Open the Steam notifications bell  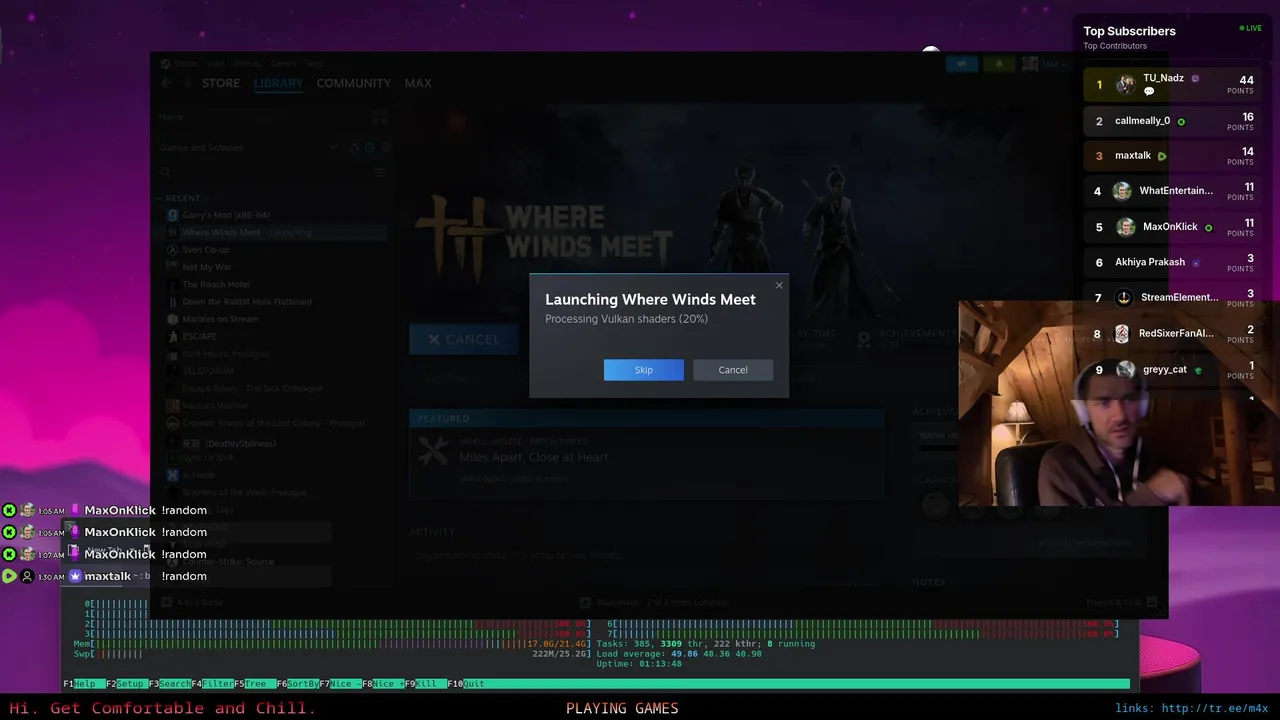(x=999, y=64)
